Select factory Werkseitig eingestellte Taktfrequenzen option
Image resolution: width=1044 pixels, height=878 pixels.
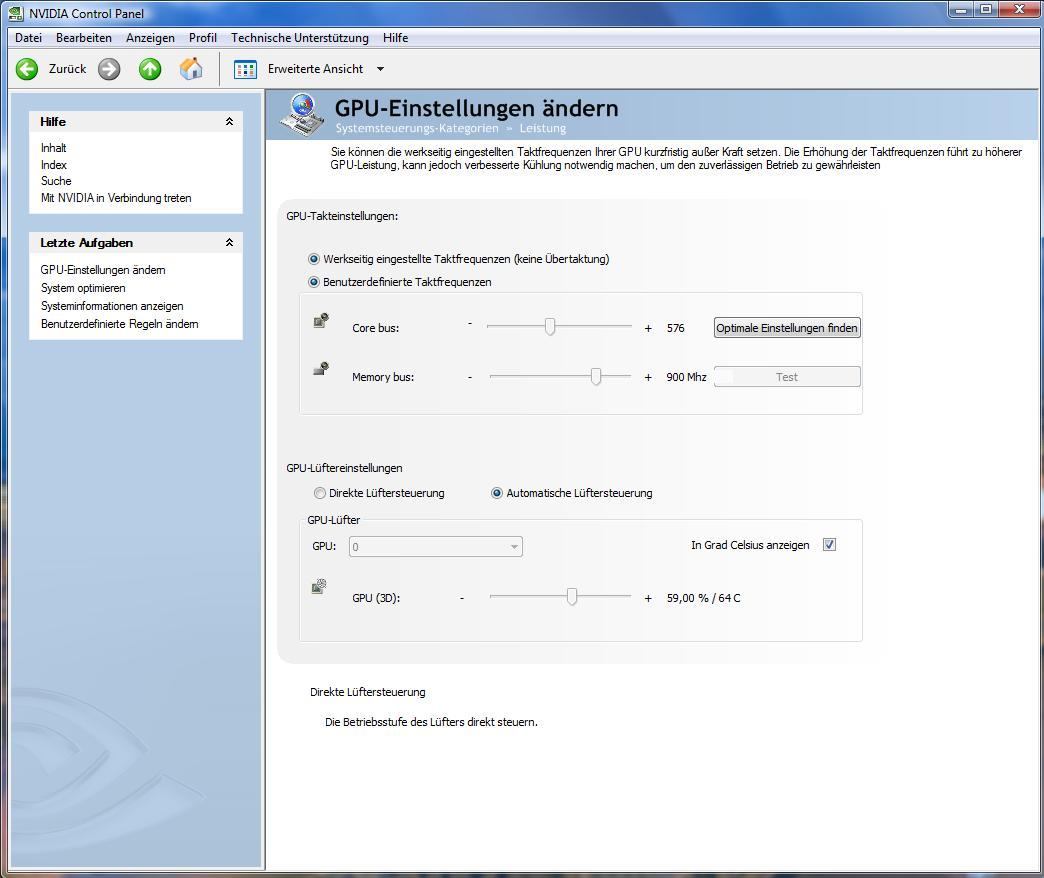click(314, 259)
